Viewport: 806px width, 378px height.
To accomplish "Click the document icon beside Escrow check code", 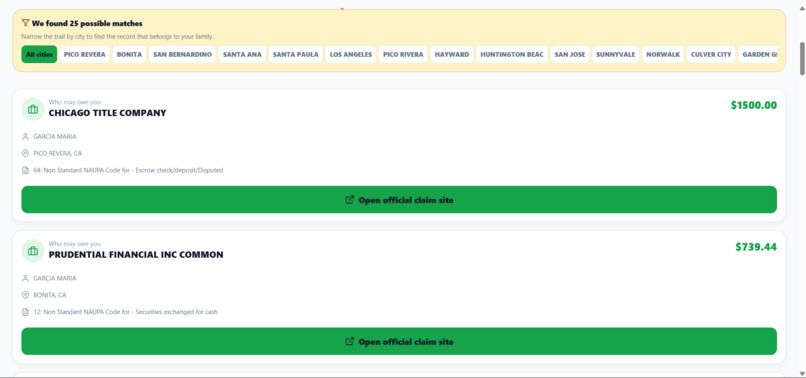I will pos(25,170).
